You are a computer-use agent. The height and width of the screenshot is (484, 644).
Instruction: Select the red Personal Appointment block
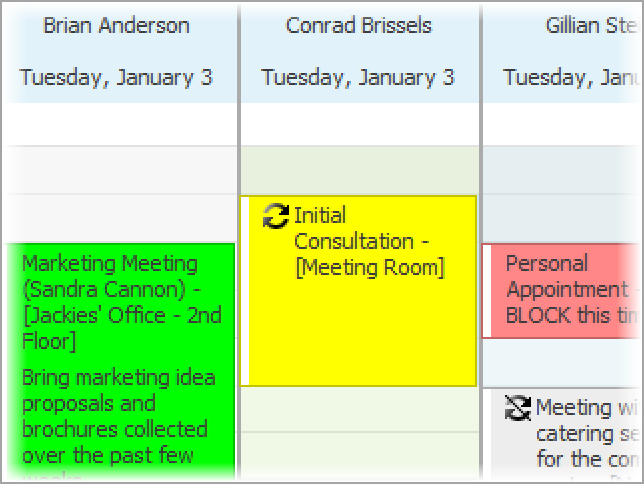tap(562, 291)
